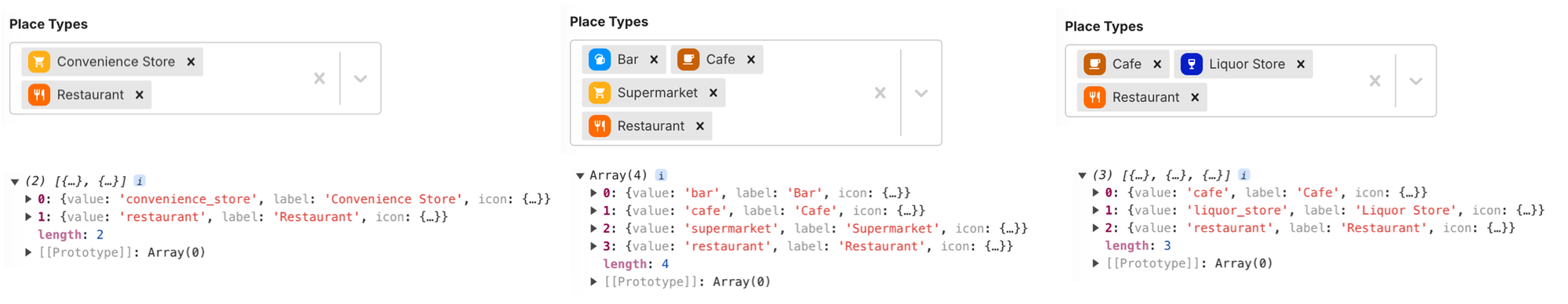Click 'length: 4' in middle console output
The height and width of the screenshot is (304, 1568).
[636, 264]
